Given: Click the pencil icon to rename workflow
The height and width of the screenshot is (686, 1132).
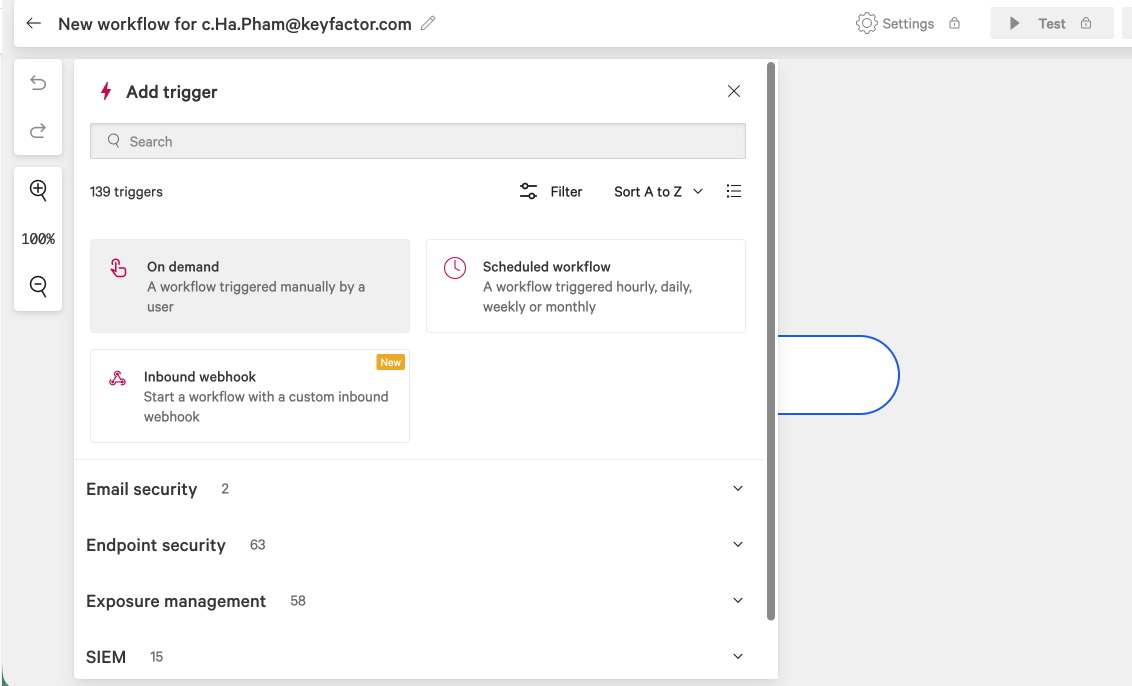Looking at the screenshot, I should [428, 24].
